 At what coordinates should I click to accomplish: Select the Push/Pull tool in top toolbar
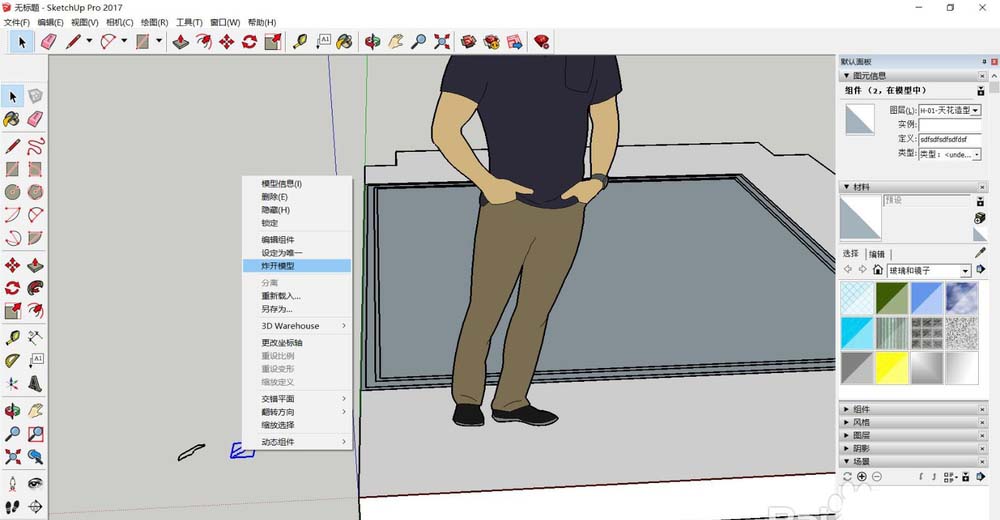pos(181,41)
